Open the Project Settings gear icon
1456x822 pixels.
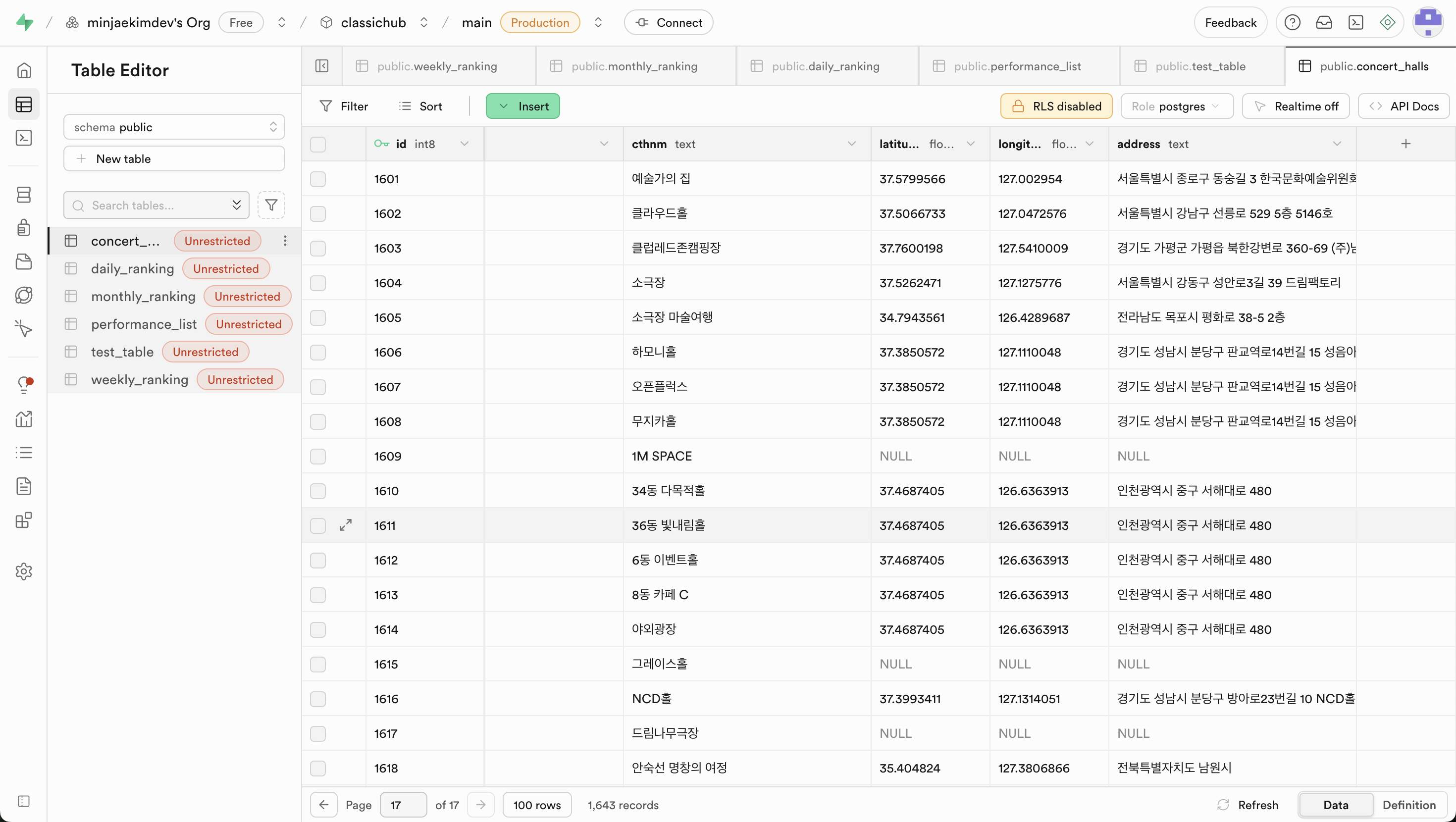click(x=24, y=571)
